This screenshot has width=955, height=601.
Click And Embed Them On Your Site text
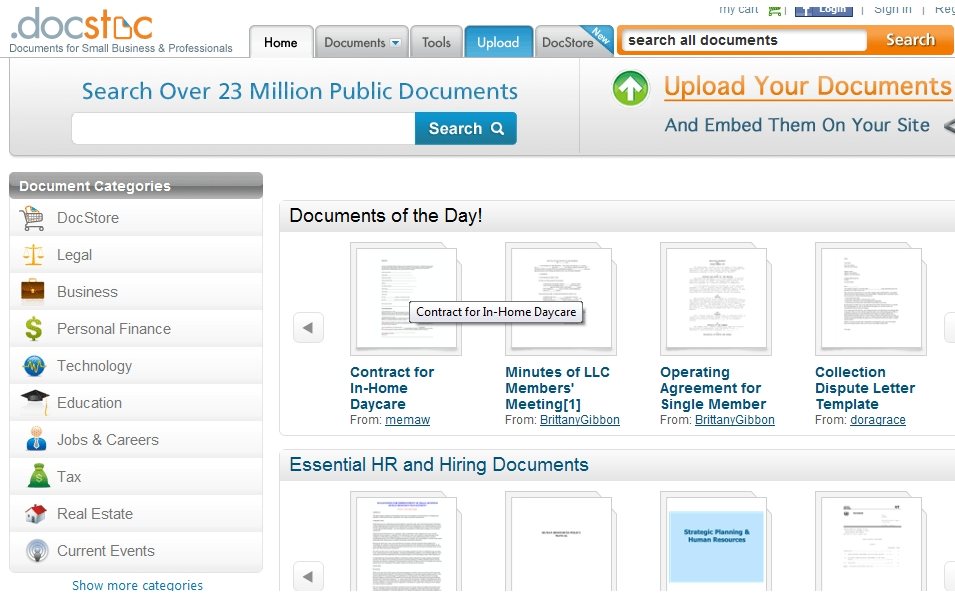point(797,125)
